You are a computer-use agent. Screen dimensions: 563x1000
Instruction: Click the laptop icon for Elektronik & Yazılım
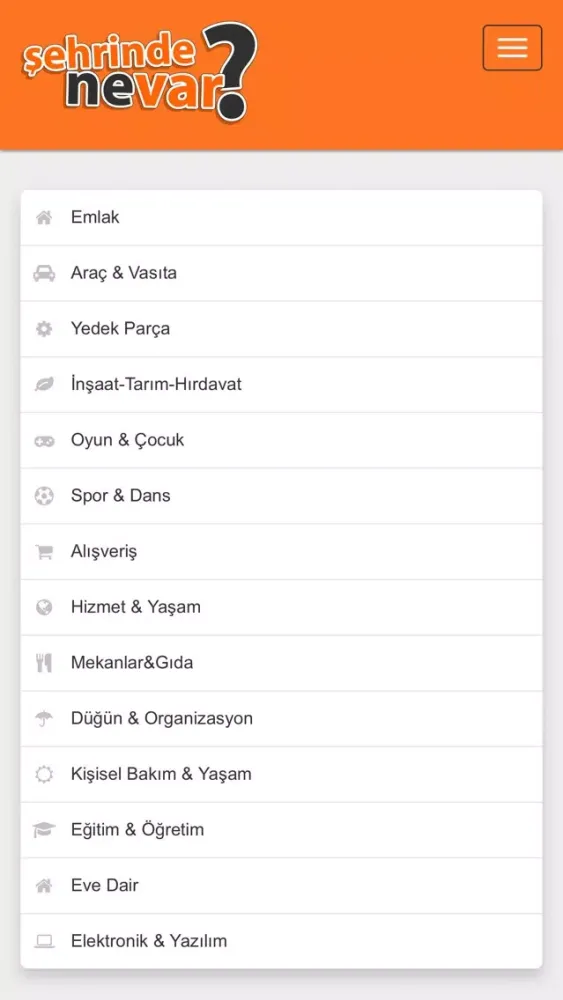[44, 941]
